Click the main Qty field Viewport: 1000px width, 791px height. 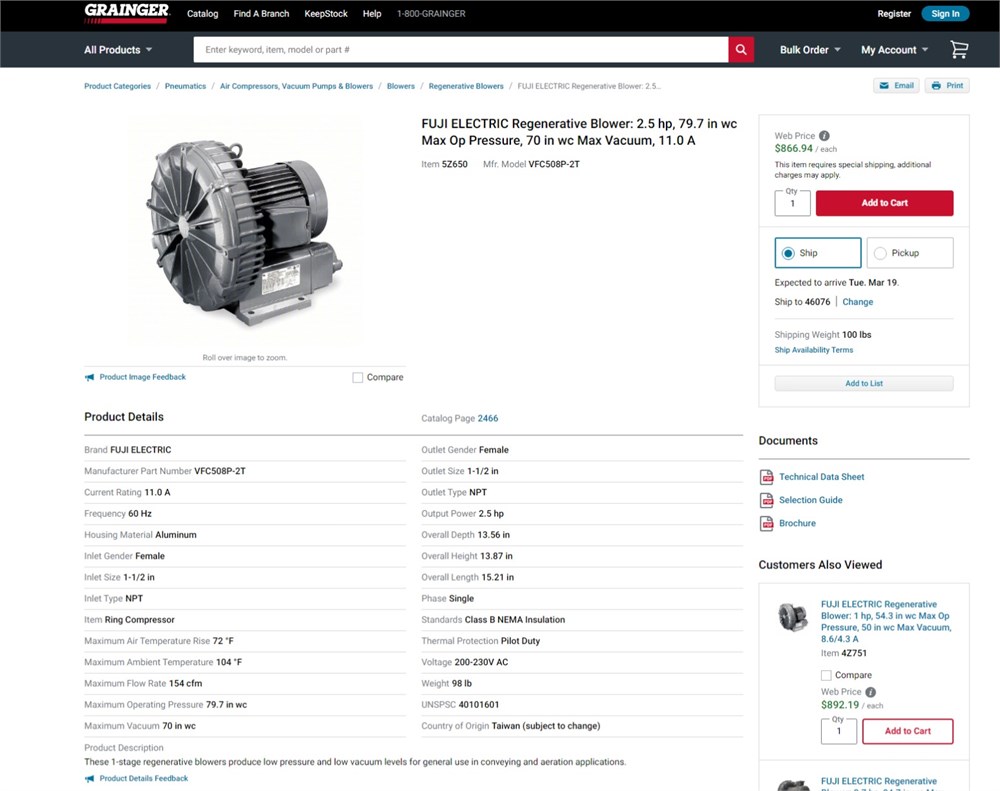(x=793, y=203)
